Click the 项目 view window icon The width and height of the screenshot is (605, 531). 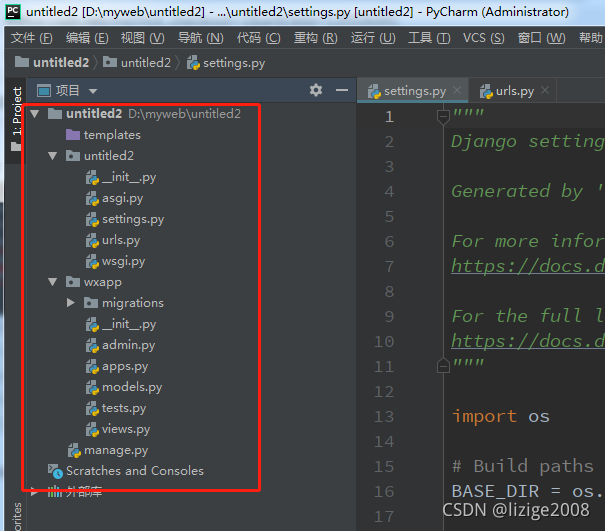(x=44, y=91)
